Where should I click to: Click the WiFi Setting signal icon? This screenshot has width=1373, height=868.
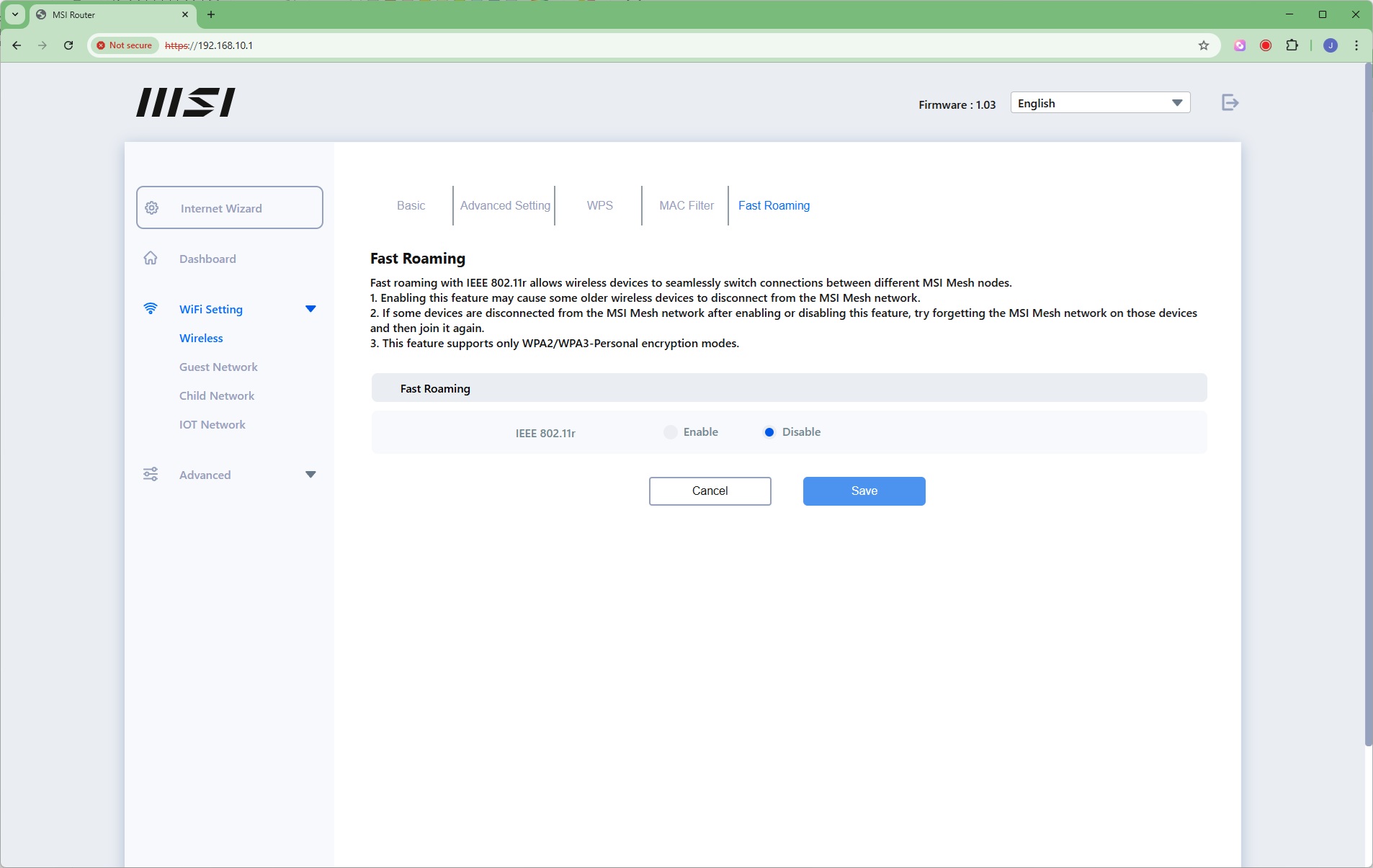click(151, 309)
